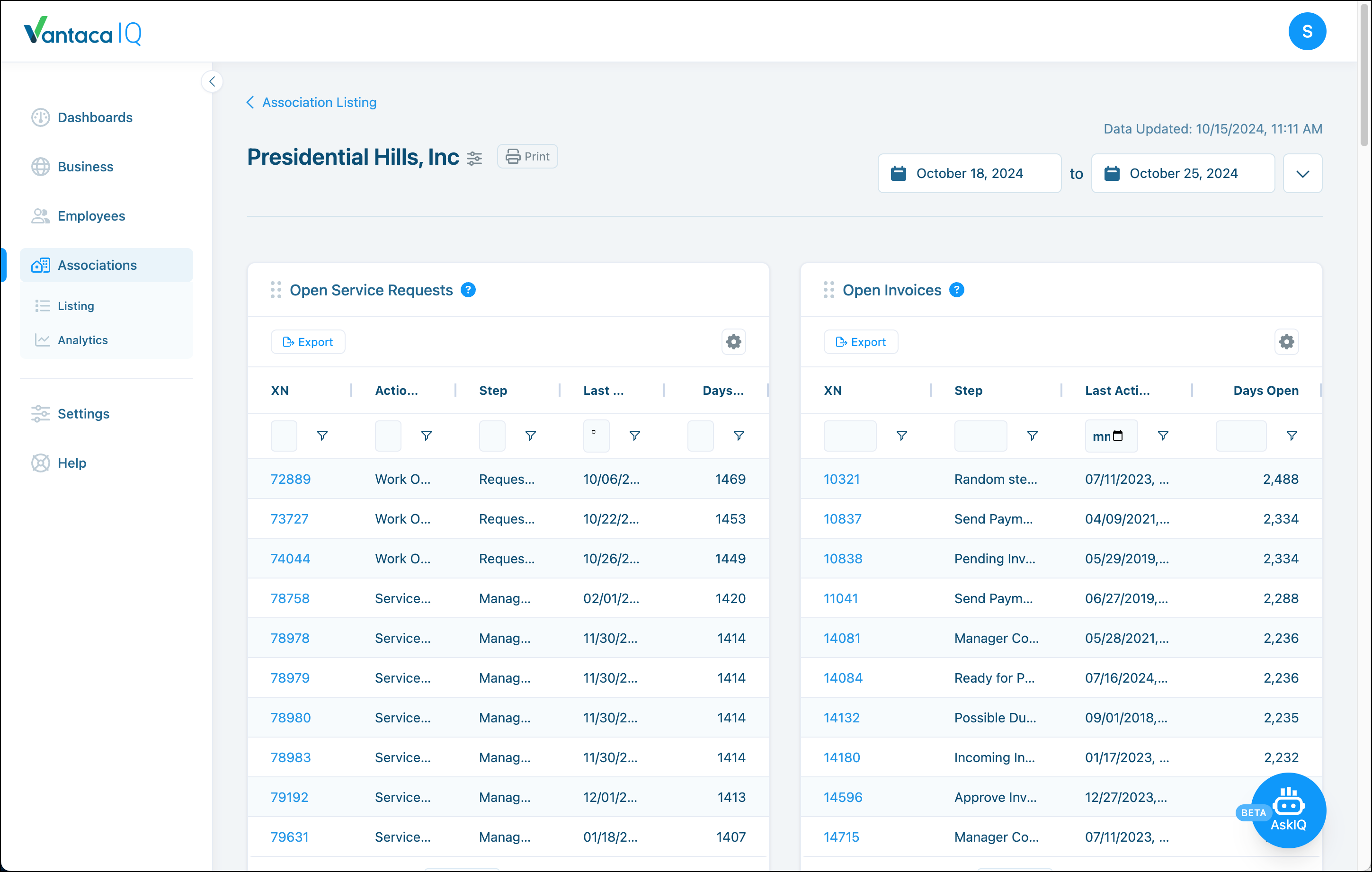This screenshot has width=1372, height=872.
Task: Navigate to the Employees section
Action: [91, 216]
